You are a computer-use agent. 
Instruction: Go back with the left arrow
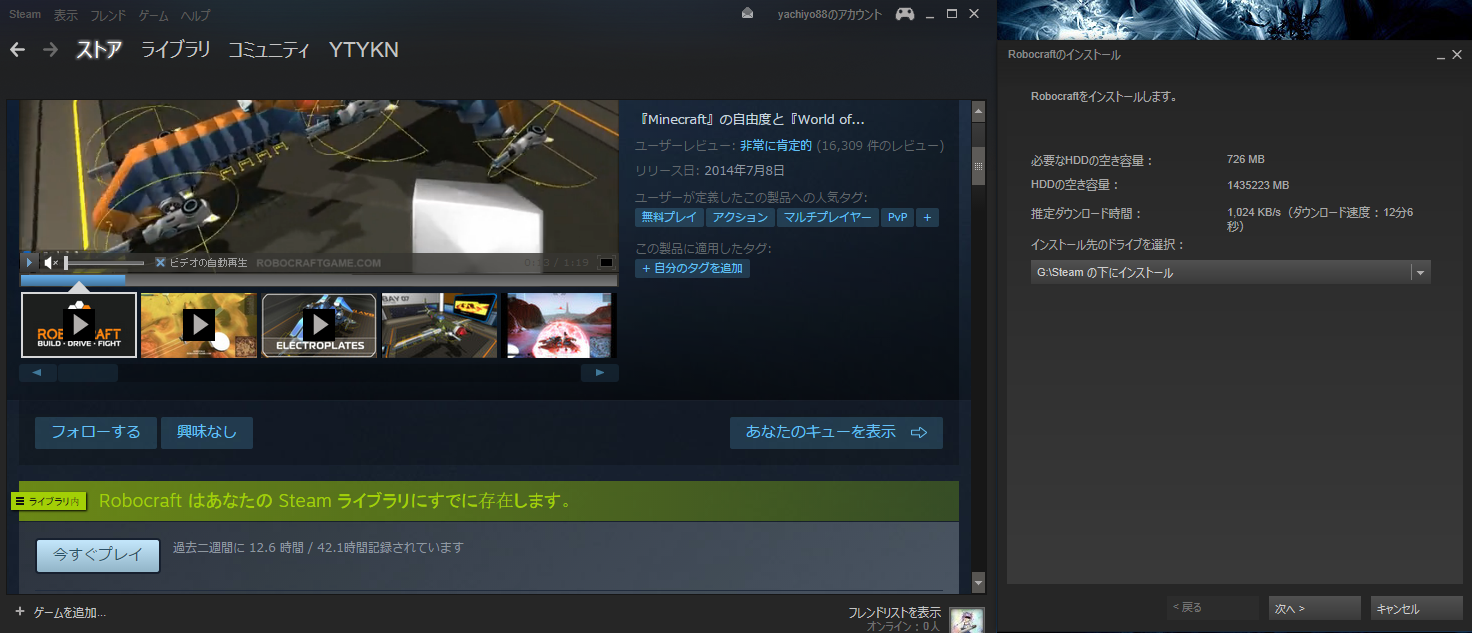pyautogui.click(x=18, y=49)
